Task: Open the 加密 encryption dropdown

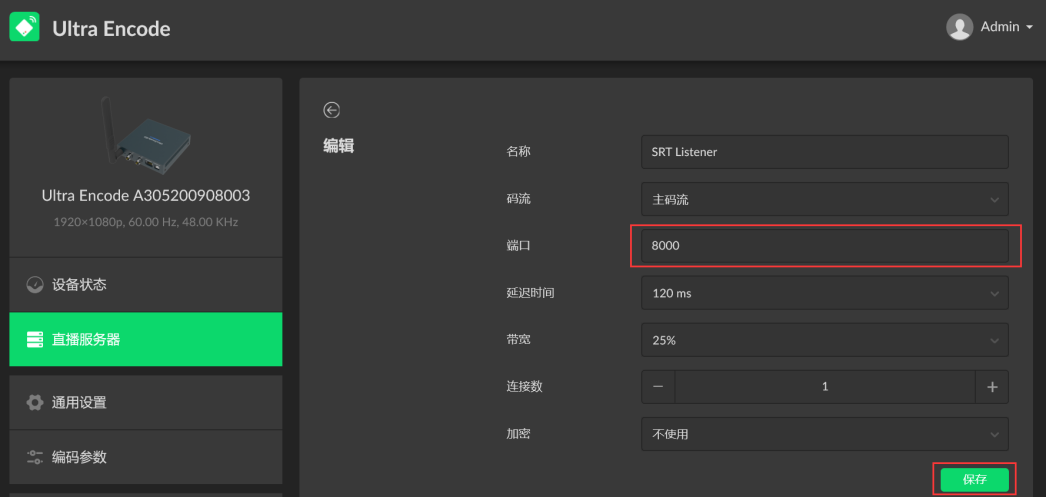Action: [x=824, y=434]
